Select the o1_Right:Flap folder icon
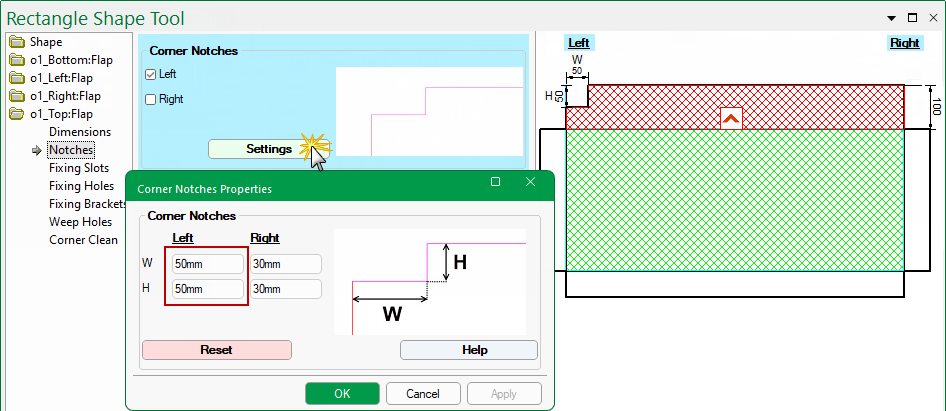Image resolution: width=946 pixels, height=411 pixels. pyautogui.click(x=17, y=96)
